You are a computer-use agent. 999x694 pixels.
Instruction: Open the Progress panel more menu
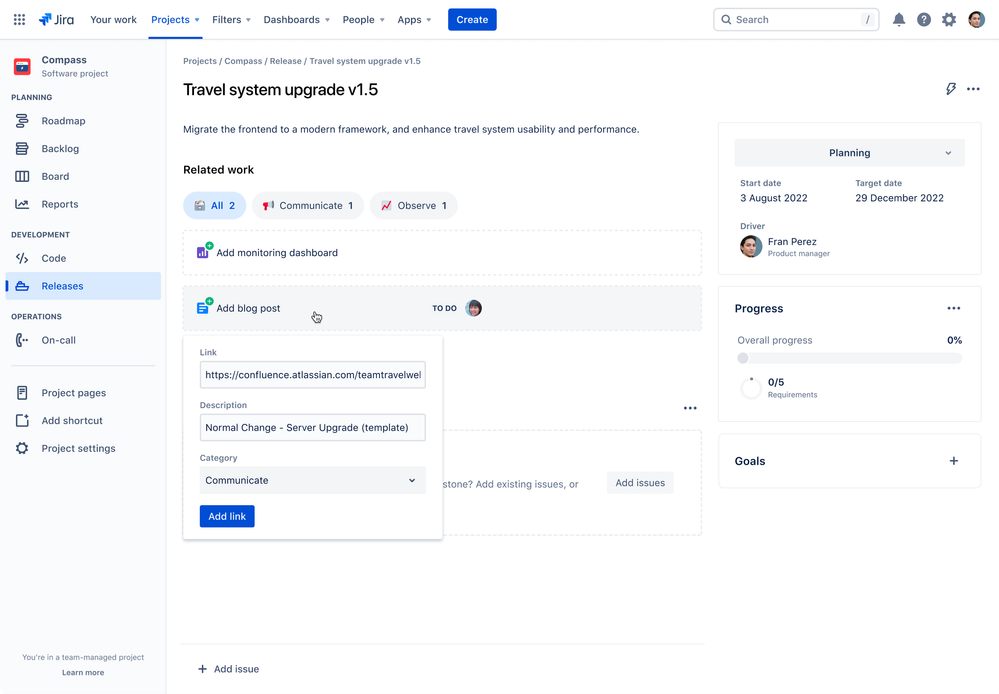(953, 308)
